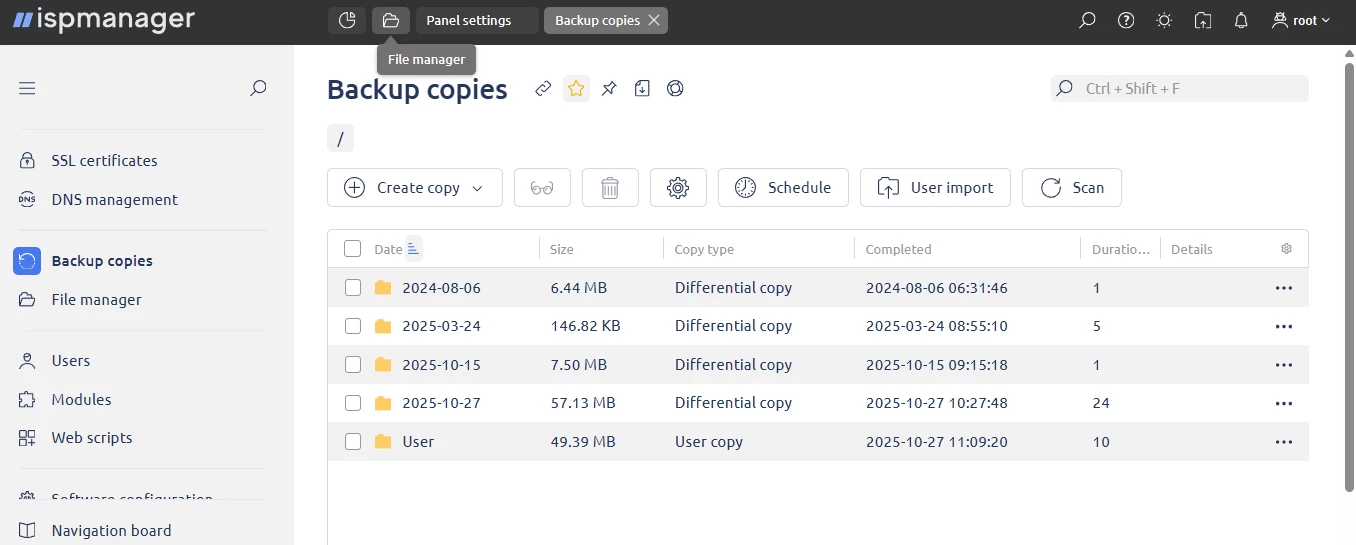The height and width of the screenshot is (545, 1356).
Task: Close the Backup copies tab
Action: pos(654,20)
